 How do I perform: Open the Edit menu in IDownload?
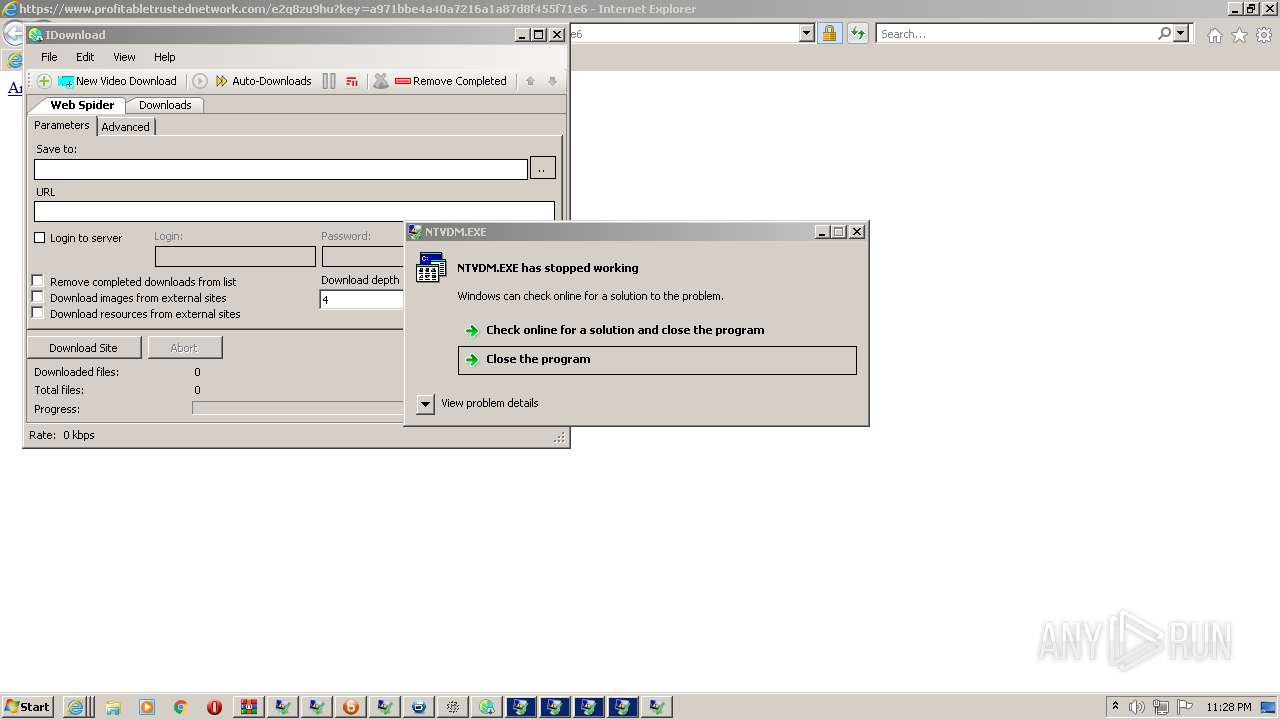(x=85, y=57)
